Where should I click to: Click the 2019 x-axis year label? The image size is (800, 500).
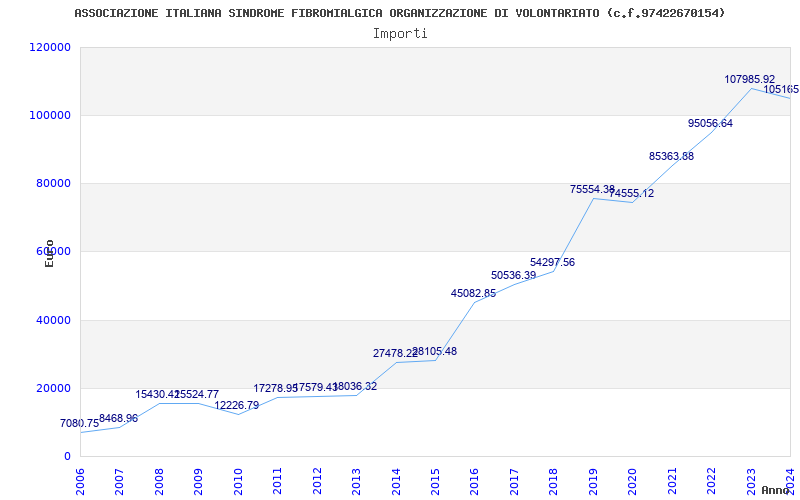pos(593,482)
